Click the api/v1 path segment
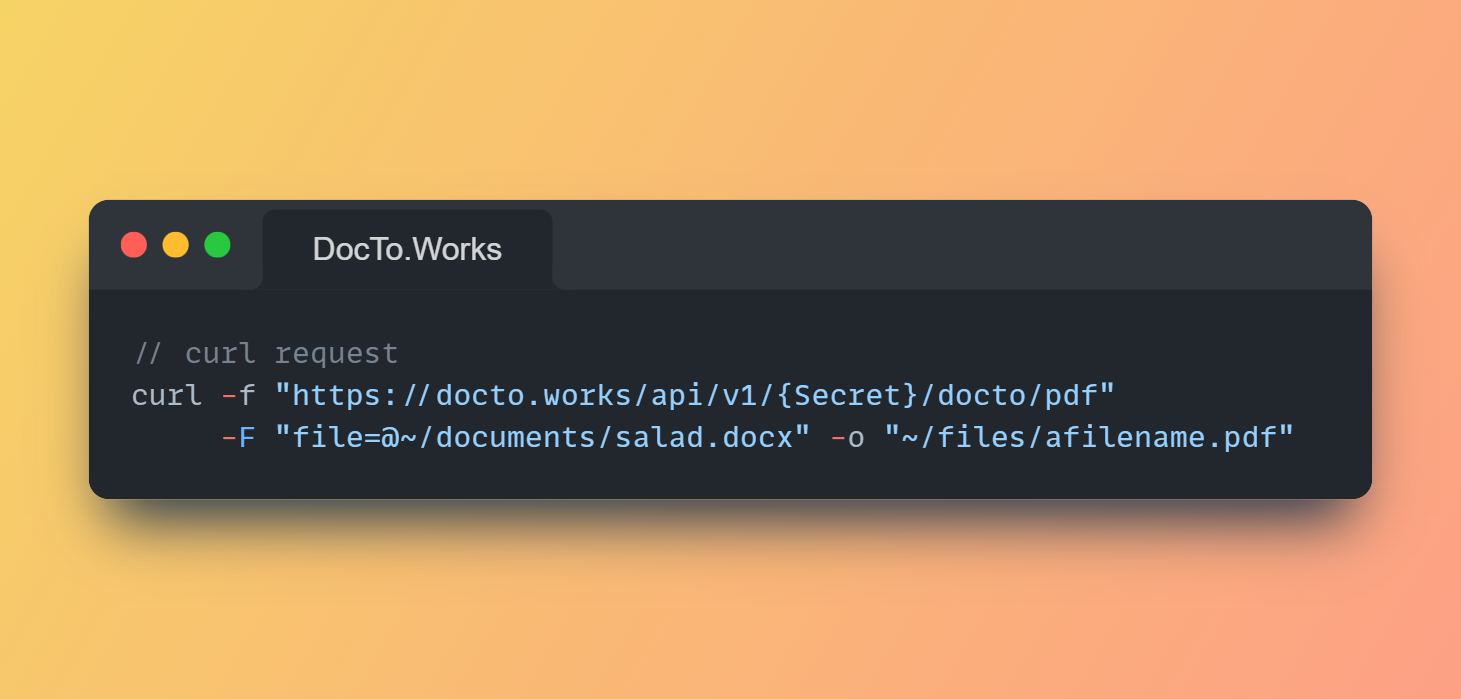This screenshot has height=699, width=1461. coord(714,395)
